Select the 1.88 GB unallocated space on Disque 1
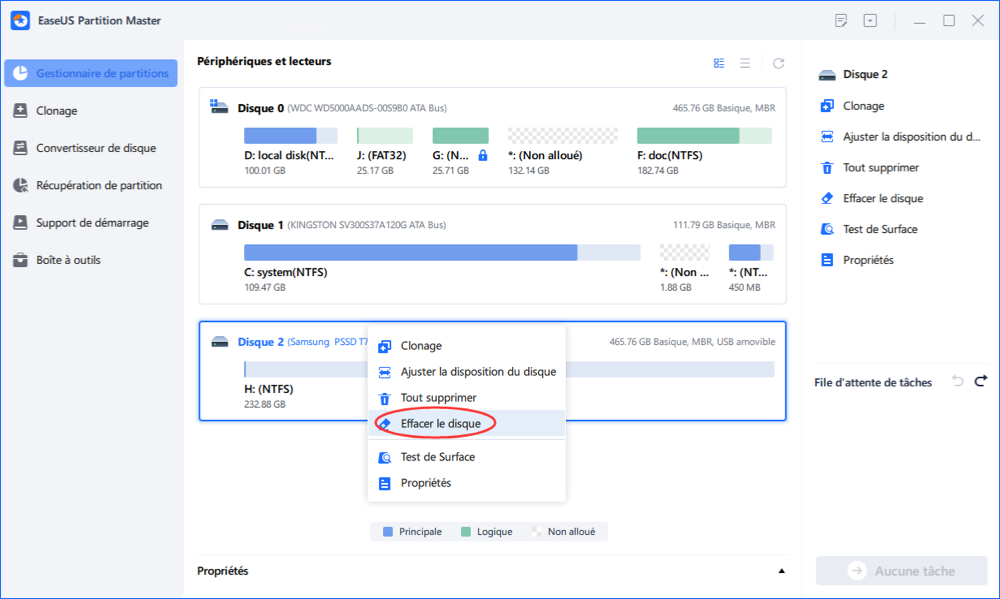1000x599 pixels. click(x=684, y=252)
